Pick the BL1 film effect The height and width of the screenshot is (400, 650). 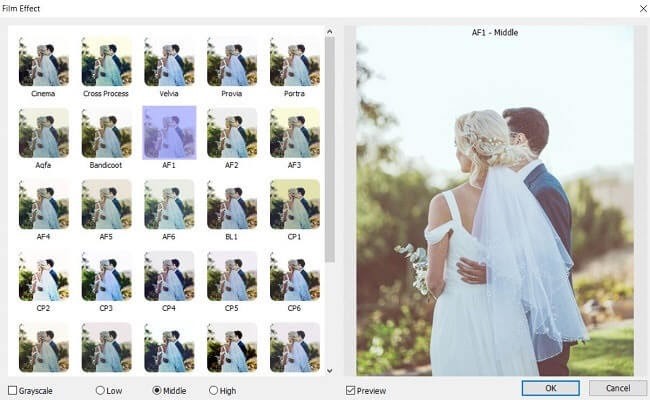(231, 204)
